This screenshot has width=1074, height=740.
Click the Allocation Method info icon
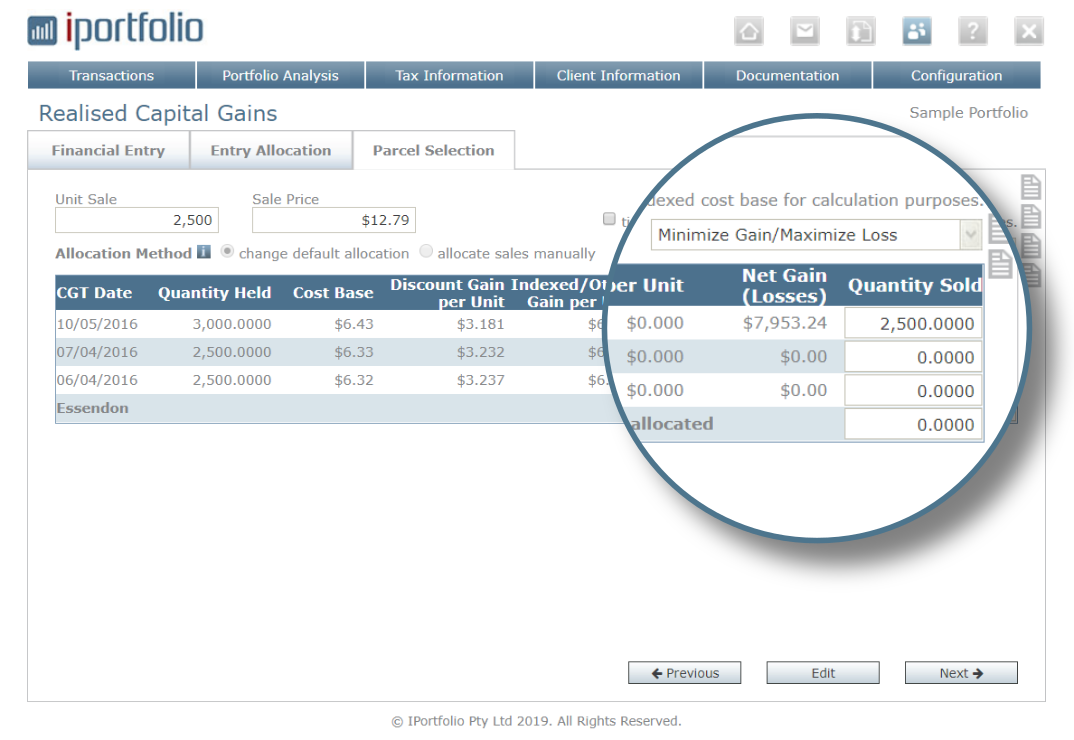[204, 253]
